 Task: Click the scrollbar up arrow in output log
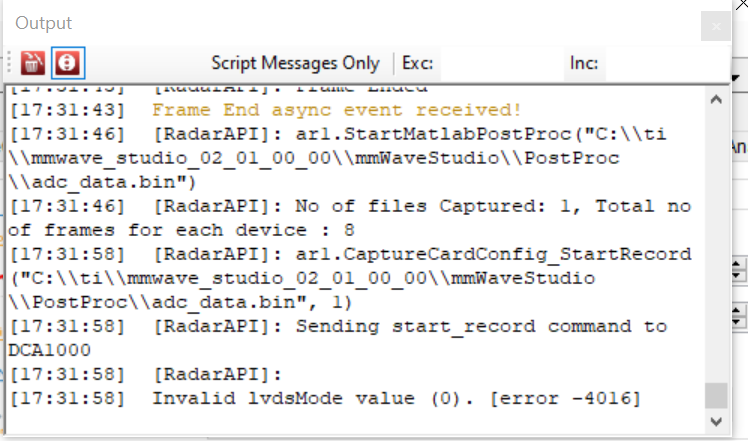coord(715,98)
